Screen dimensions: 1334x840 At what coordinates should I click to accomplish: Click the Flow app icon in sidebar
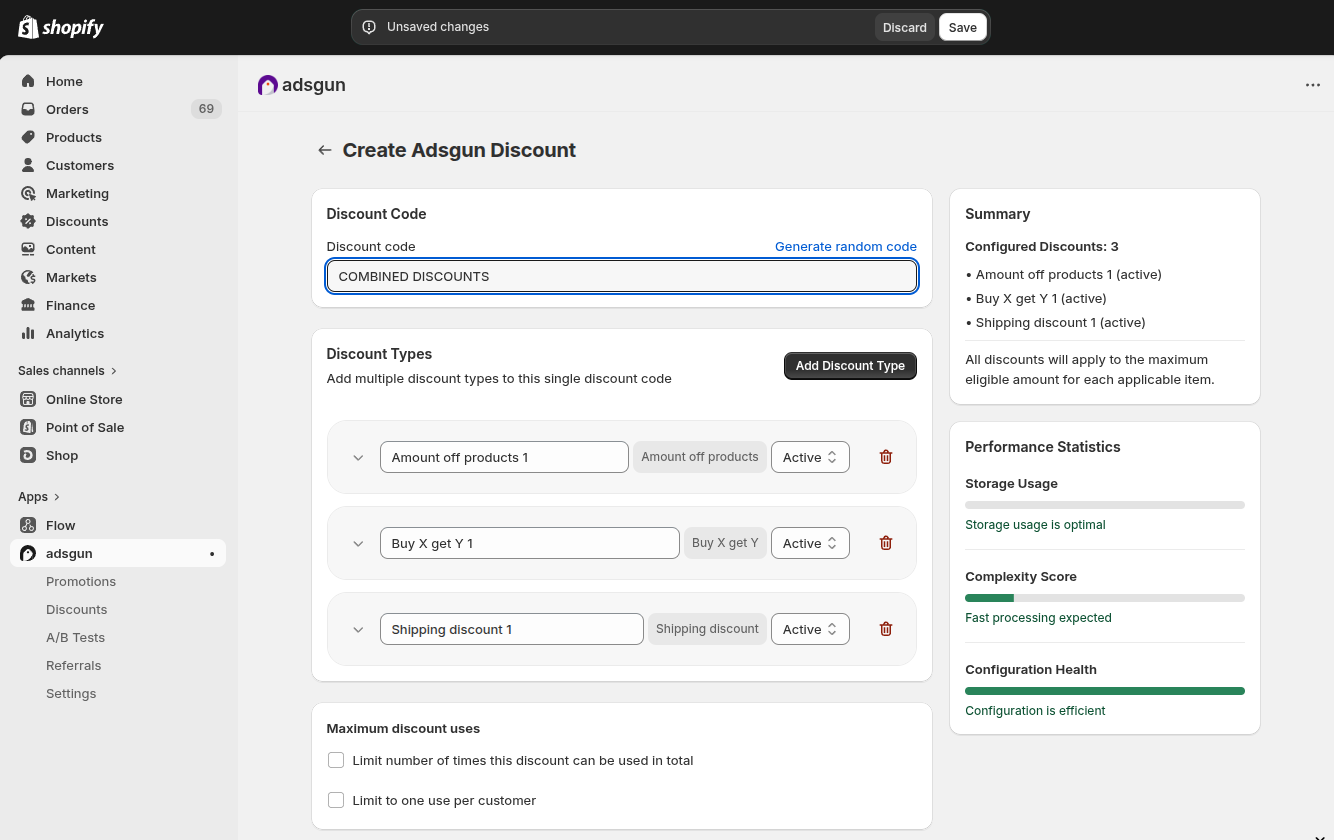click(28, 525)
